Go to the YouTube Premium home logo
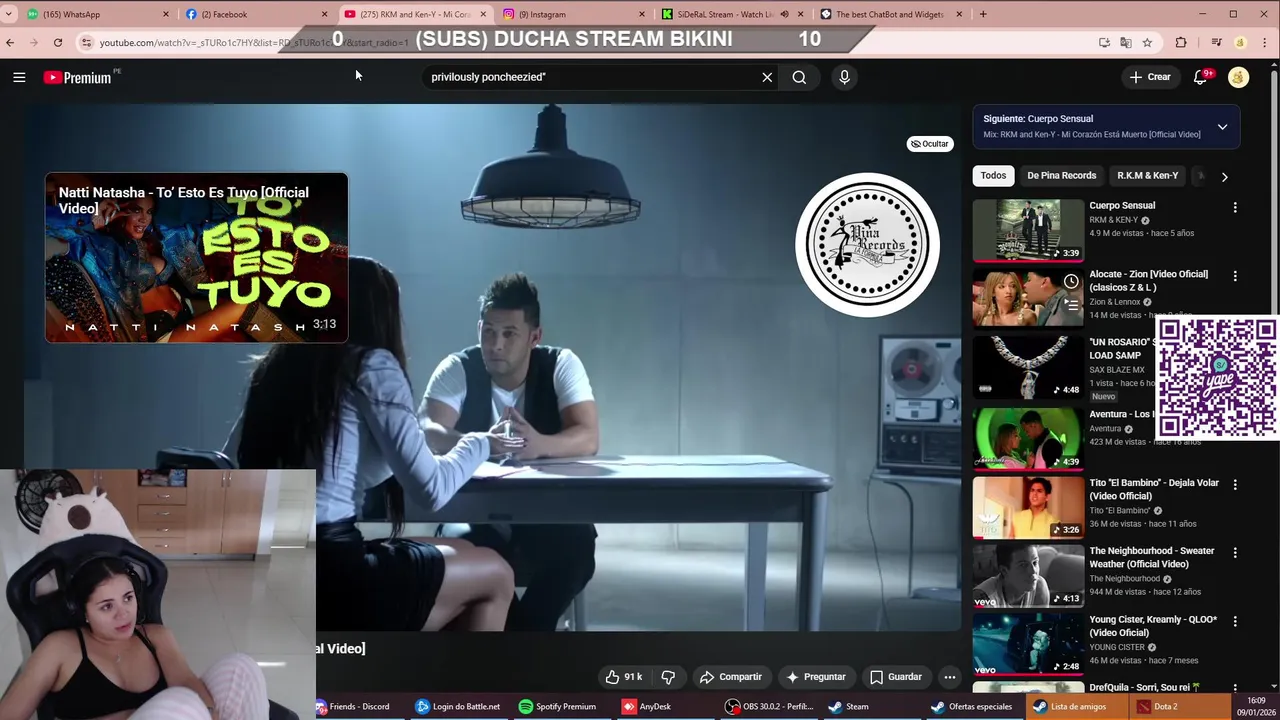This screenshot has height=720, width=1280. pyautogui.click(x=78, y=77)
